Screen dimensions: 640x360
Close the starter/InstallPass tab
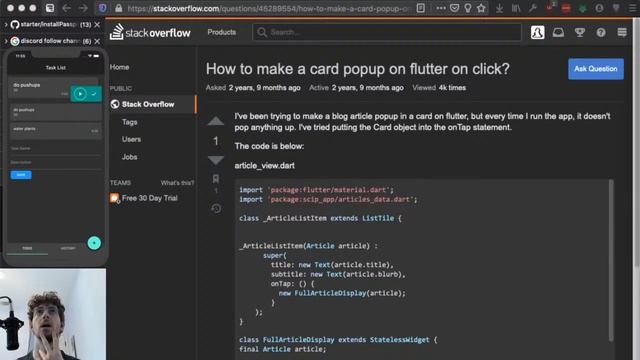[97, 24]
